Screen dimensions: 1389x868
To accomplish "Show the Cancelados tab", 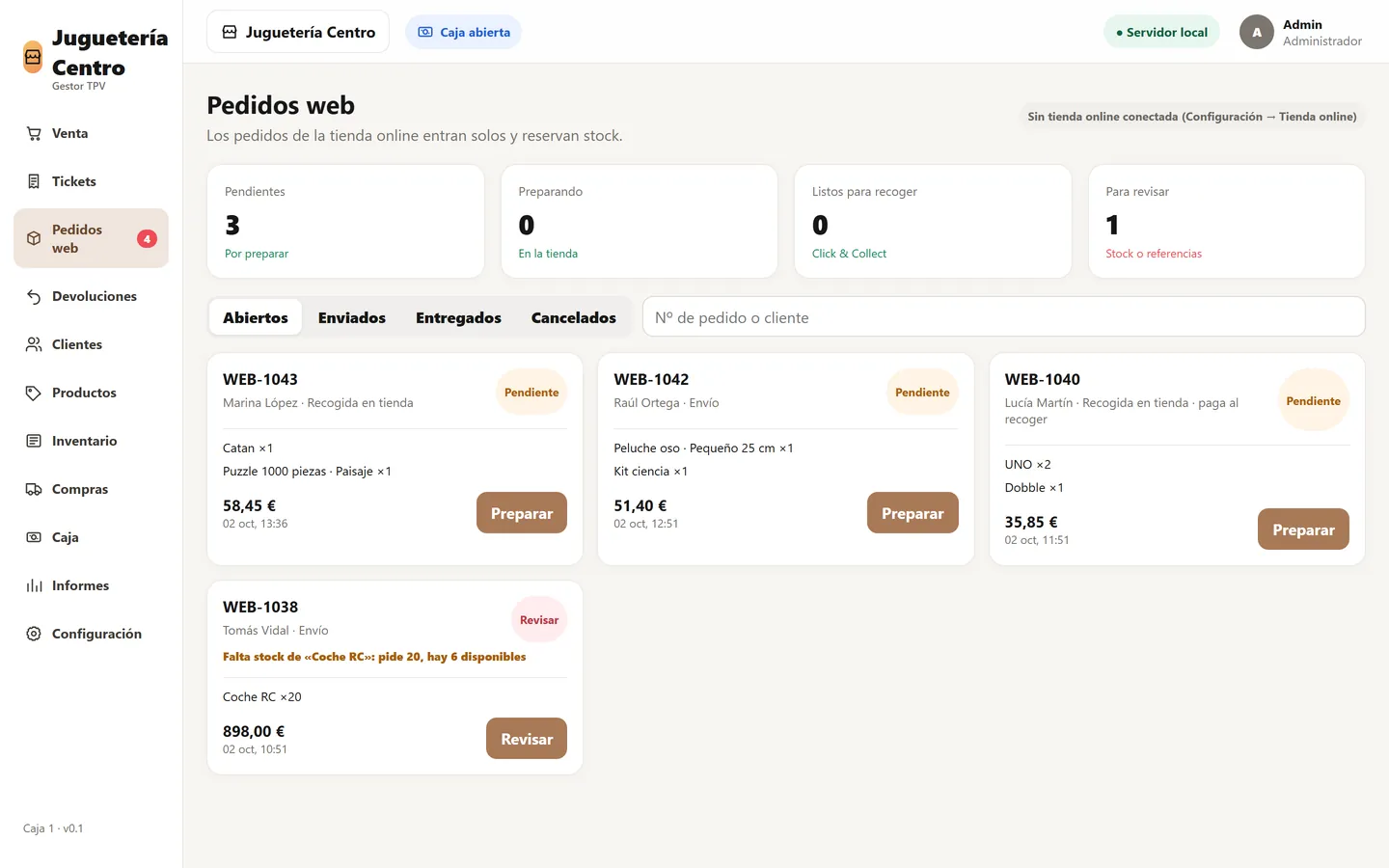I will (574, 317).
